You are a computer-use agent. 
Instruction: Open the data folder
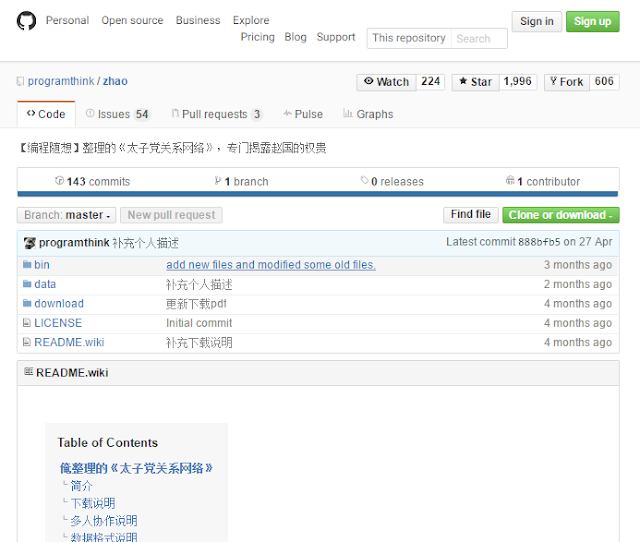click(x=45, y=284)
